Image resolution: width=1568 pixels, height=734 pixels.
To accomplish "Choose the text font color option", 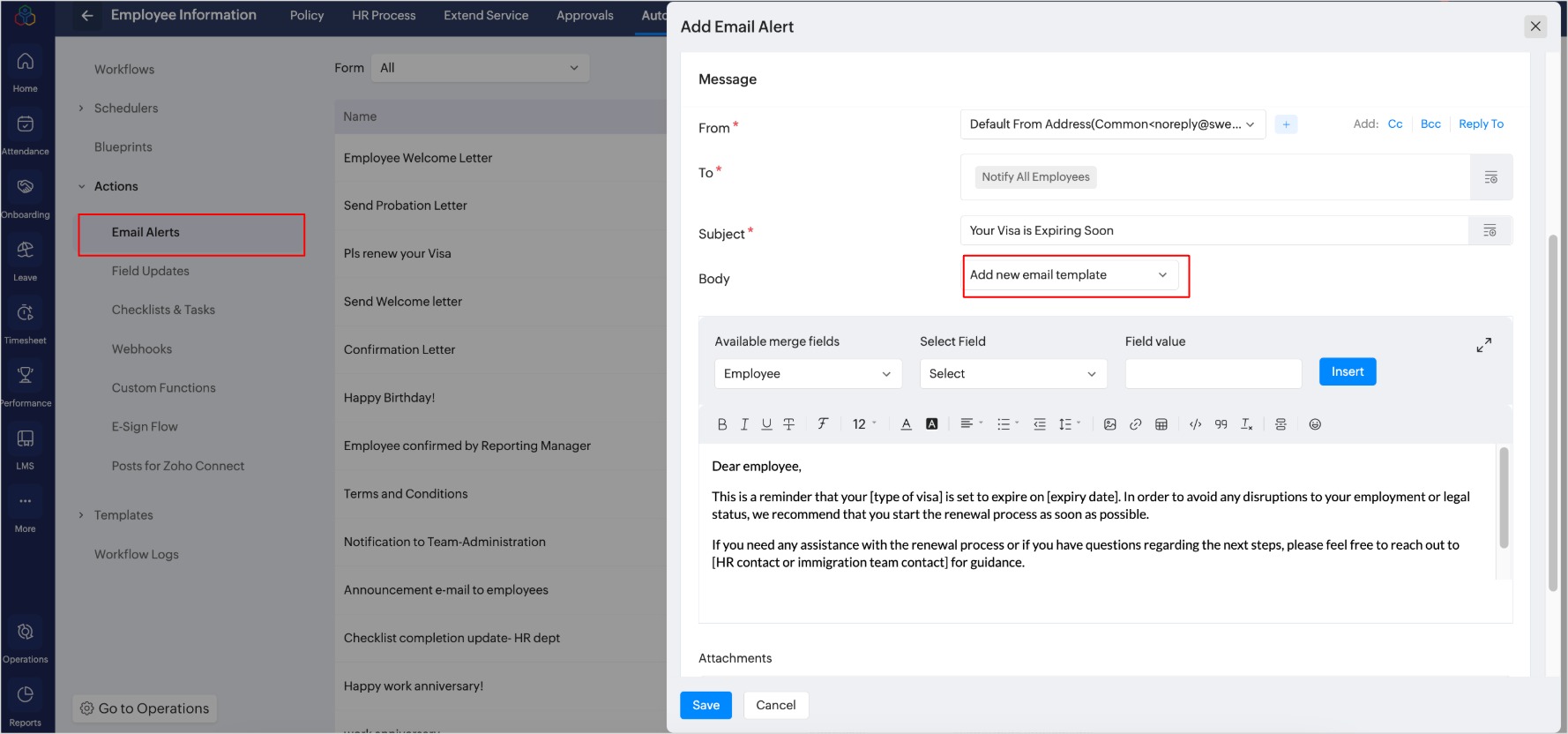I will (x=906, y=424).
